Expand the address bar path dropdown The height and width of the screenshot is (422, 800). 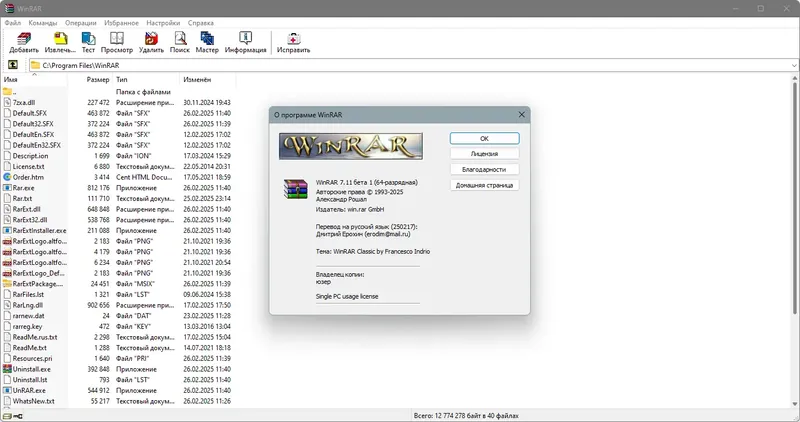point(794,65)
